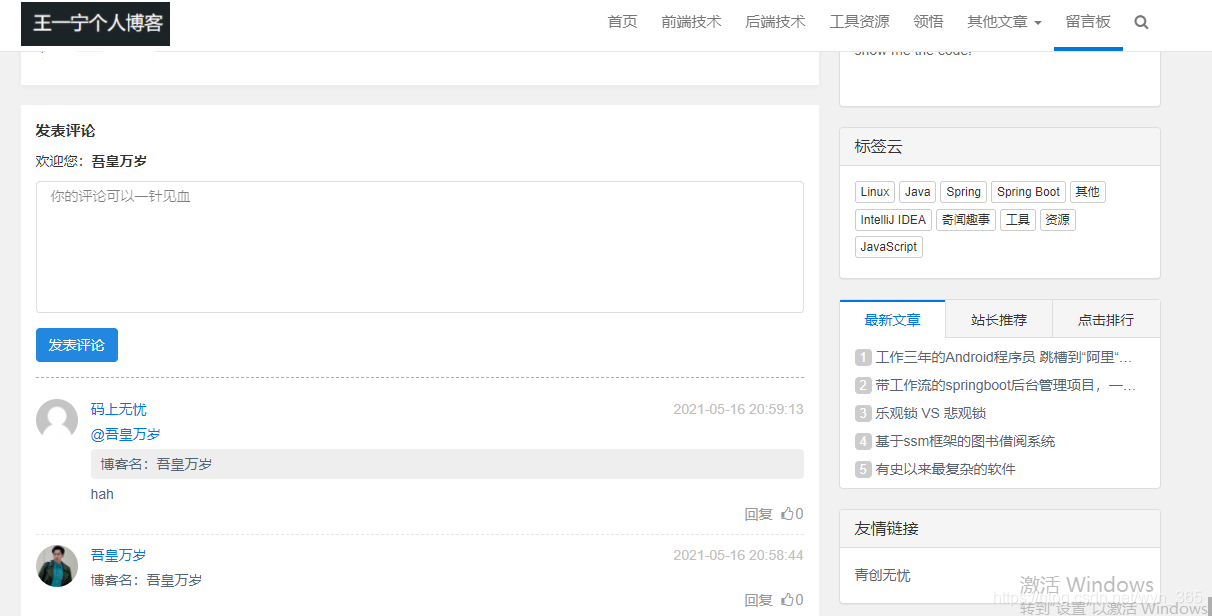Image resolution: width=1212 pixels, height=616 pixels.
Task: Switch to the 点击排行 tab
Action: point(1106,319)
